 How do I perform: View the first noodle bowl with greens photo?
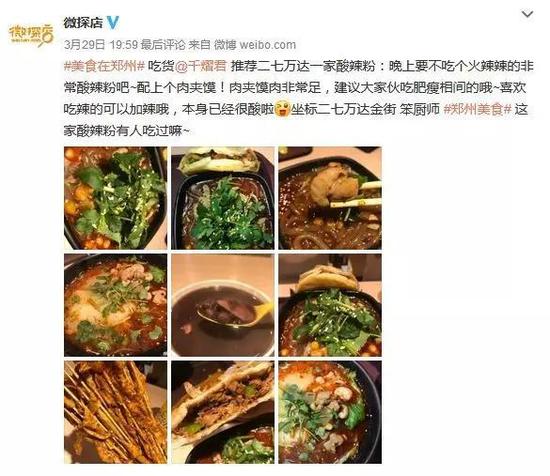tap(116, 198)
